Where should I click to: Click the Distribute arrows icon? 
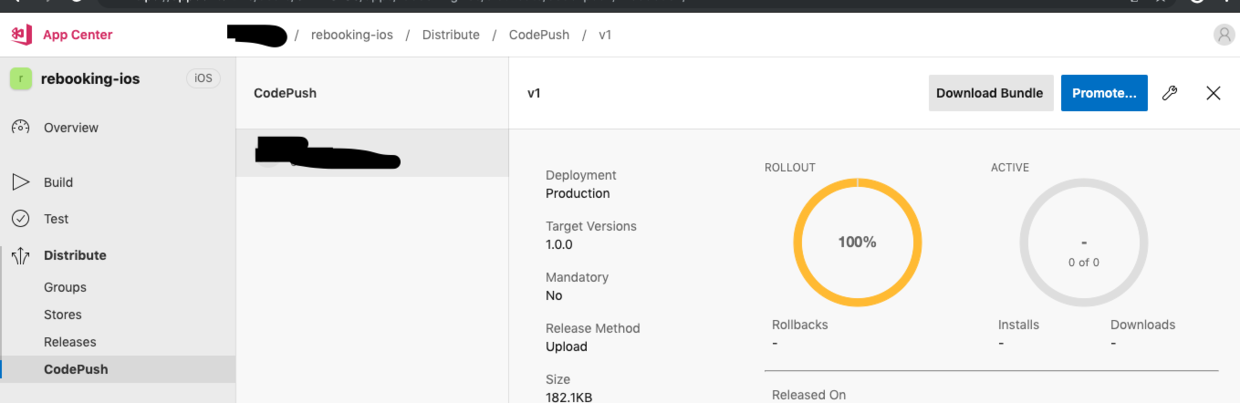20,256
